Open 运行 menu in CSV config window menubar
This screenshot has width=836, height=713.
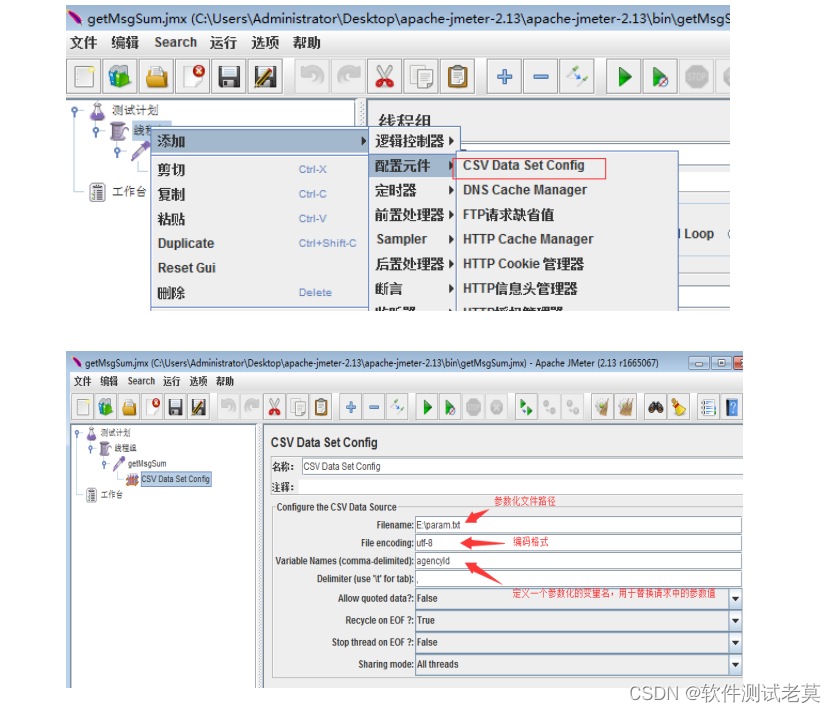click(x=172, y=381)
